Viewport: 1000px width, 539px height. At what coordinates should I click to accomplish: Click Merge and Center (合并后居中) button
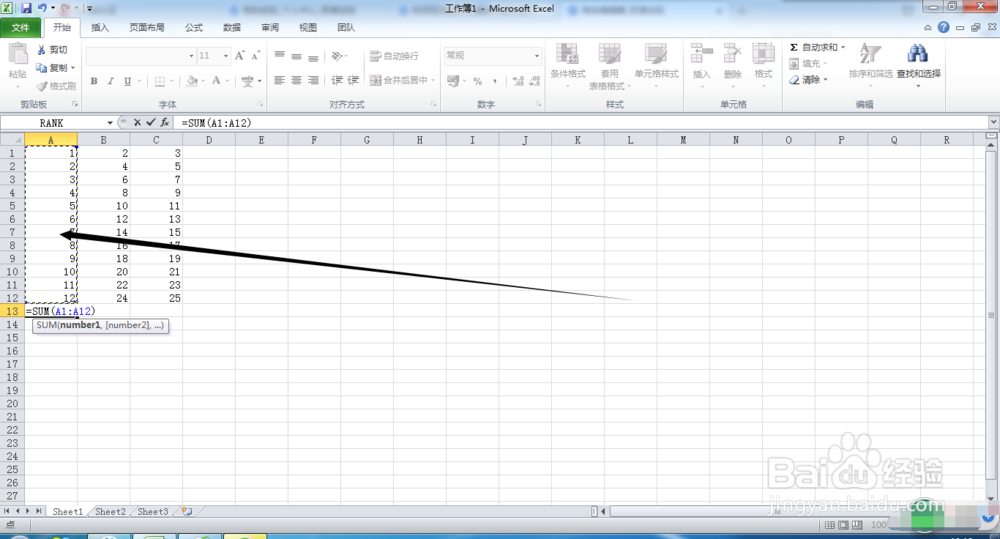coord(399,80)
